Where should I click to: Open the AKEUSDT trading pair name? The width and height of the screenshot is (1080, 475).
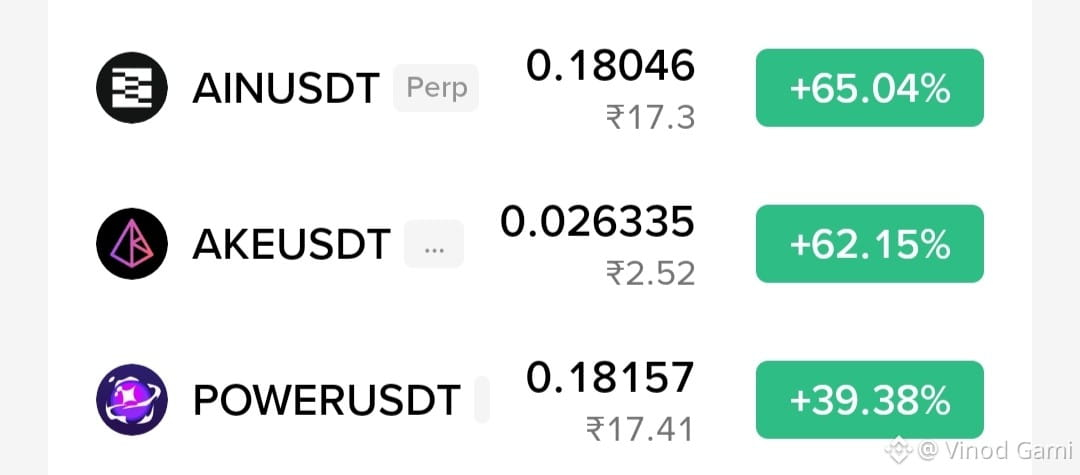click(x=291, y=244)
